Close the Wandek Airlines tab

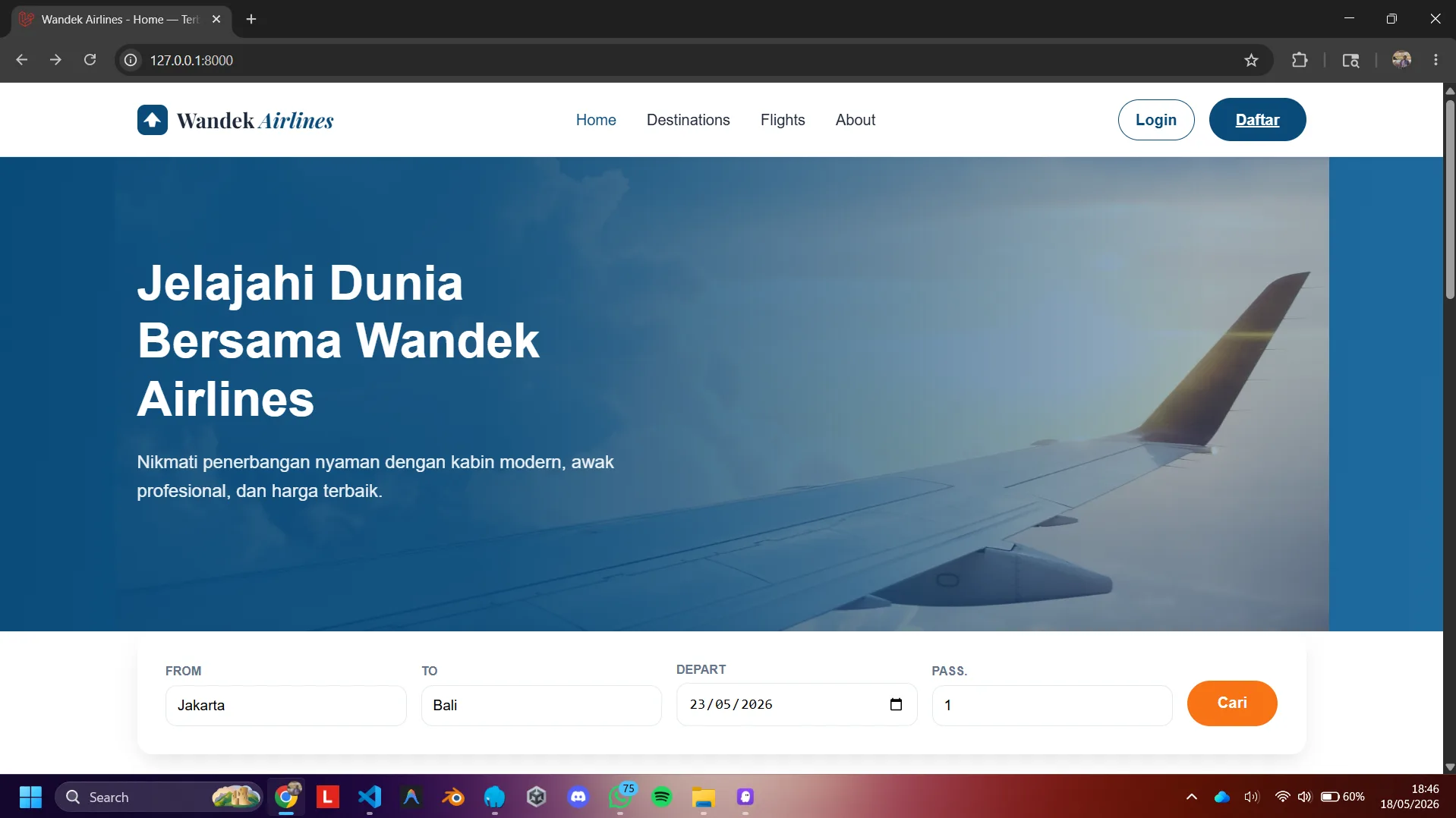click(216, 19)
